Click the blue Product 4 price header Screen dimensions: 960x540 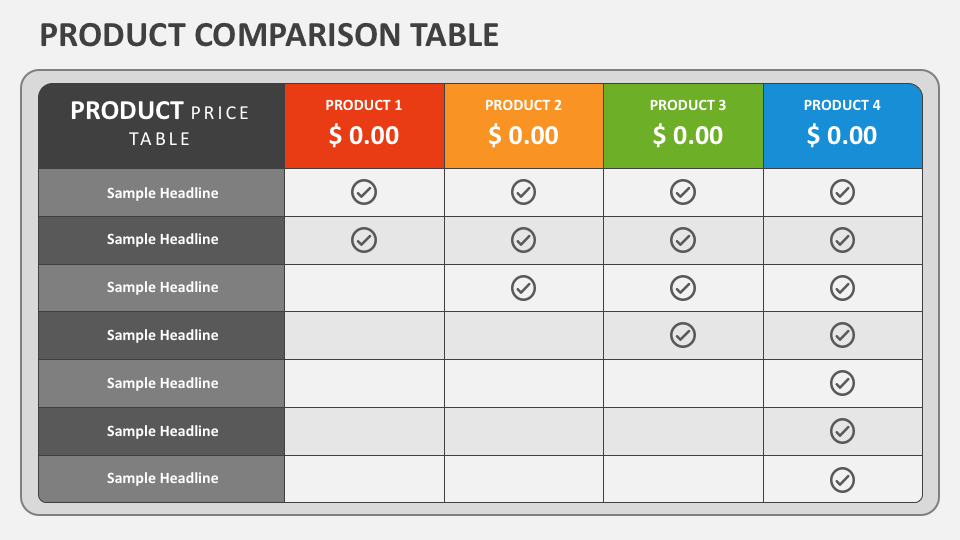(843, 126)
